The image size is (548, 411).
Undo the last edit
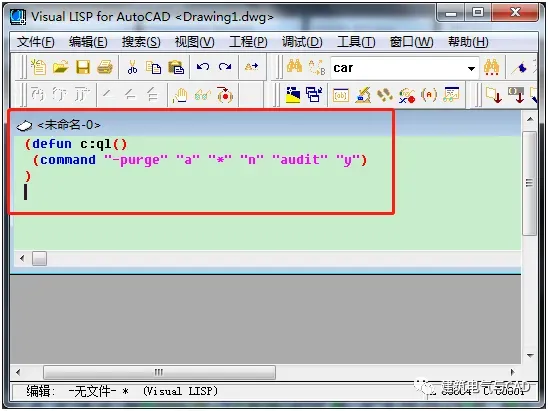pyautogui.click(x=203, y=66)
